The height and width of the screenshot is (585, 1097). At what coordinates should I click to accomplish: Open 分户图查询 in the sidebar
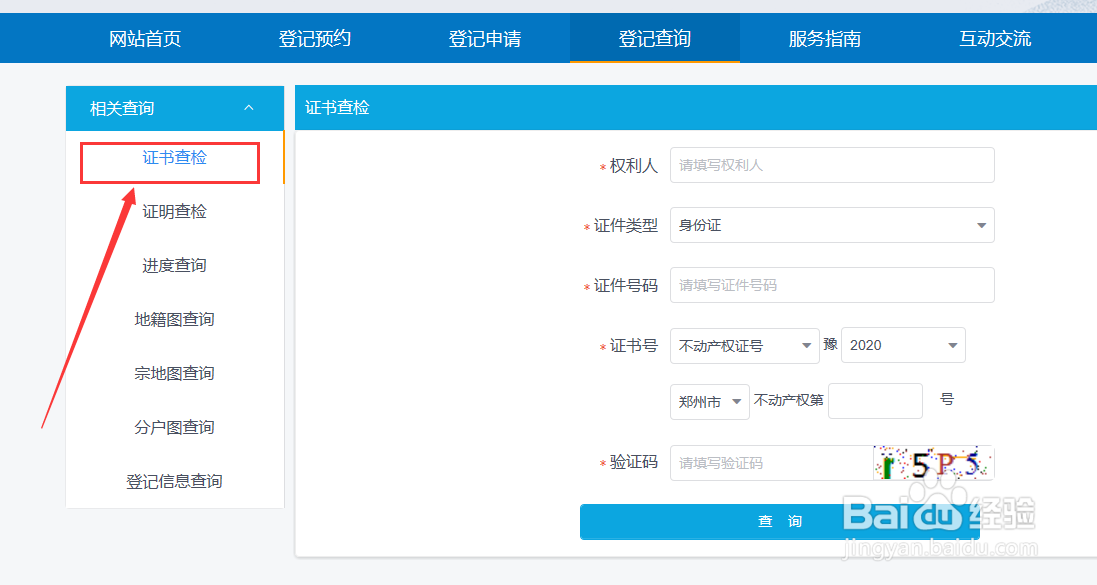174,427
